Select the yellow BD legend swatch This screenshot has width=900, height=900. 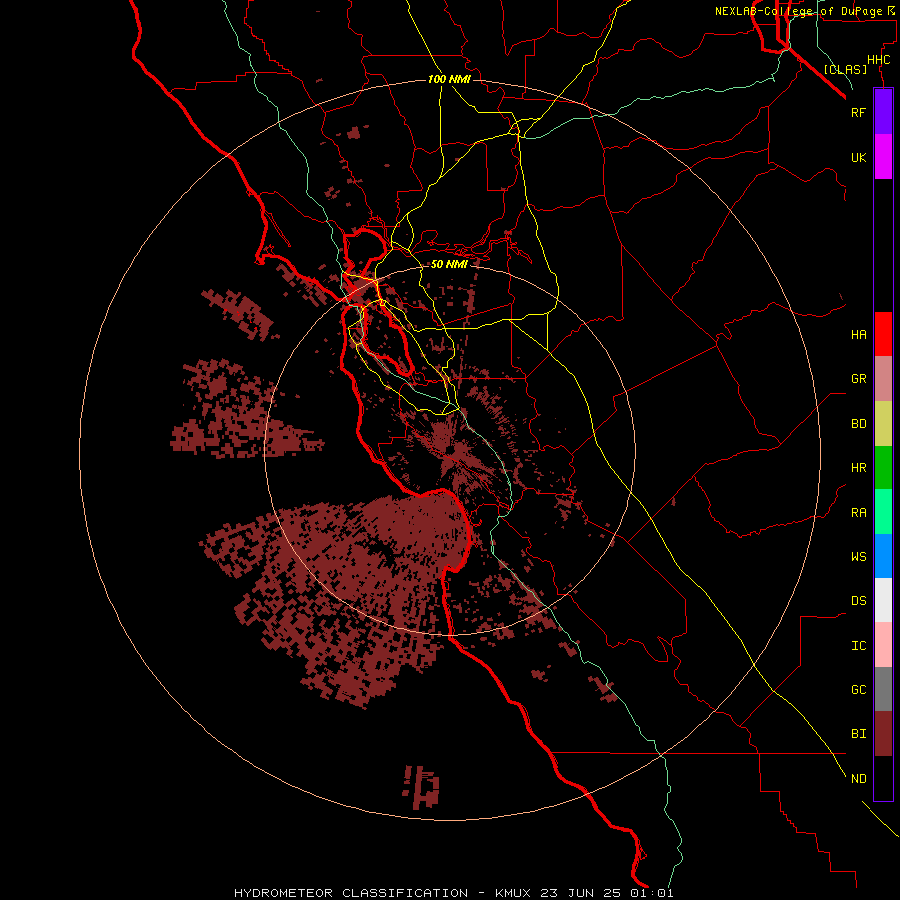[x=883, y=423]
